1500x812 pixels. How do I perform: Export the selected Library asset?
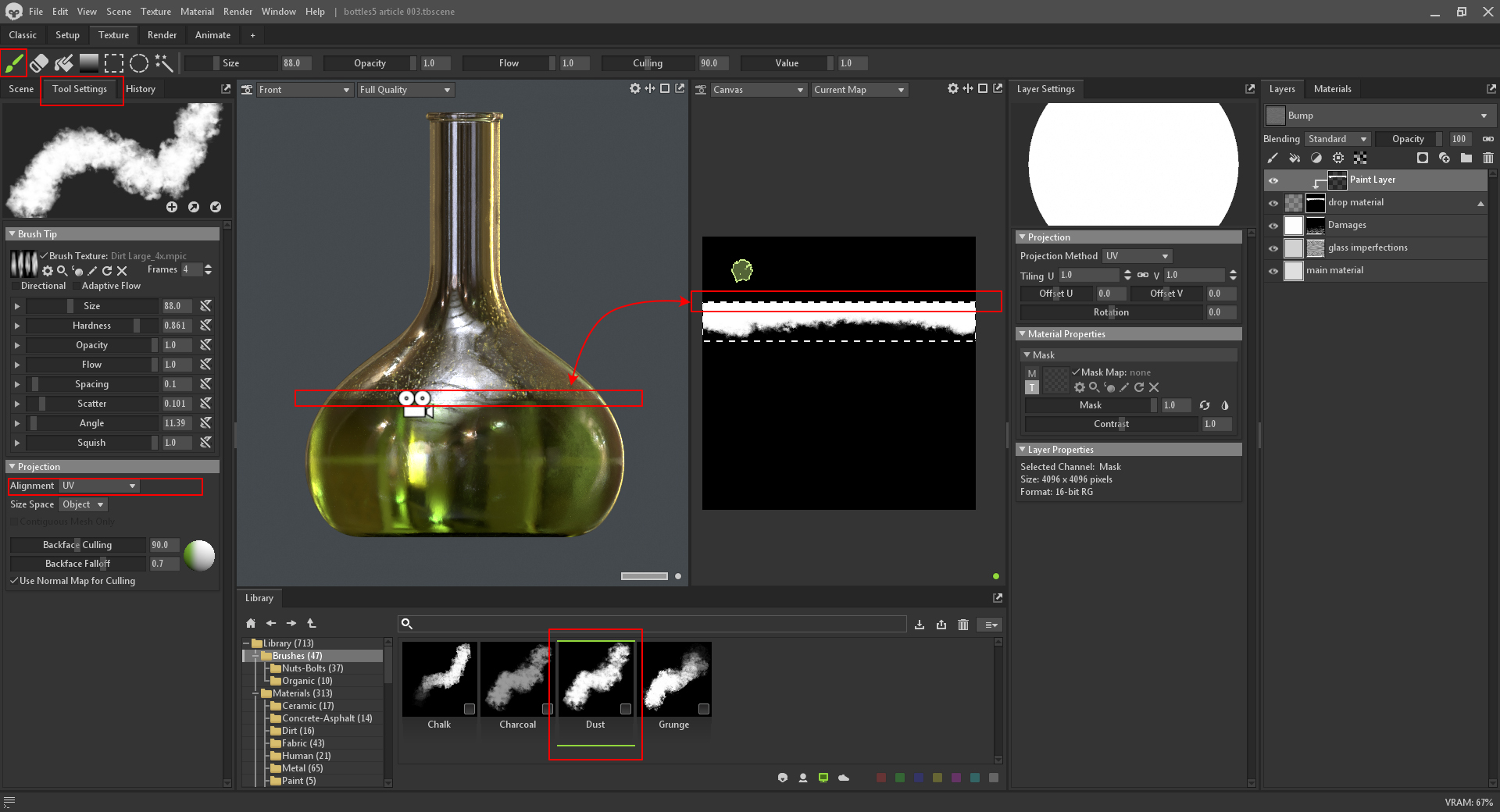click(941, 625)
